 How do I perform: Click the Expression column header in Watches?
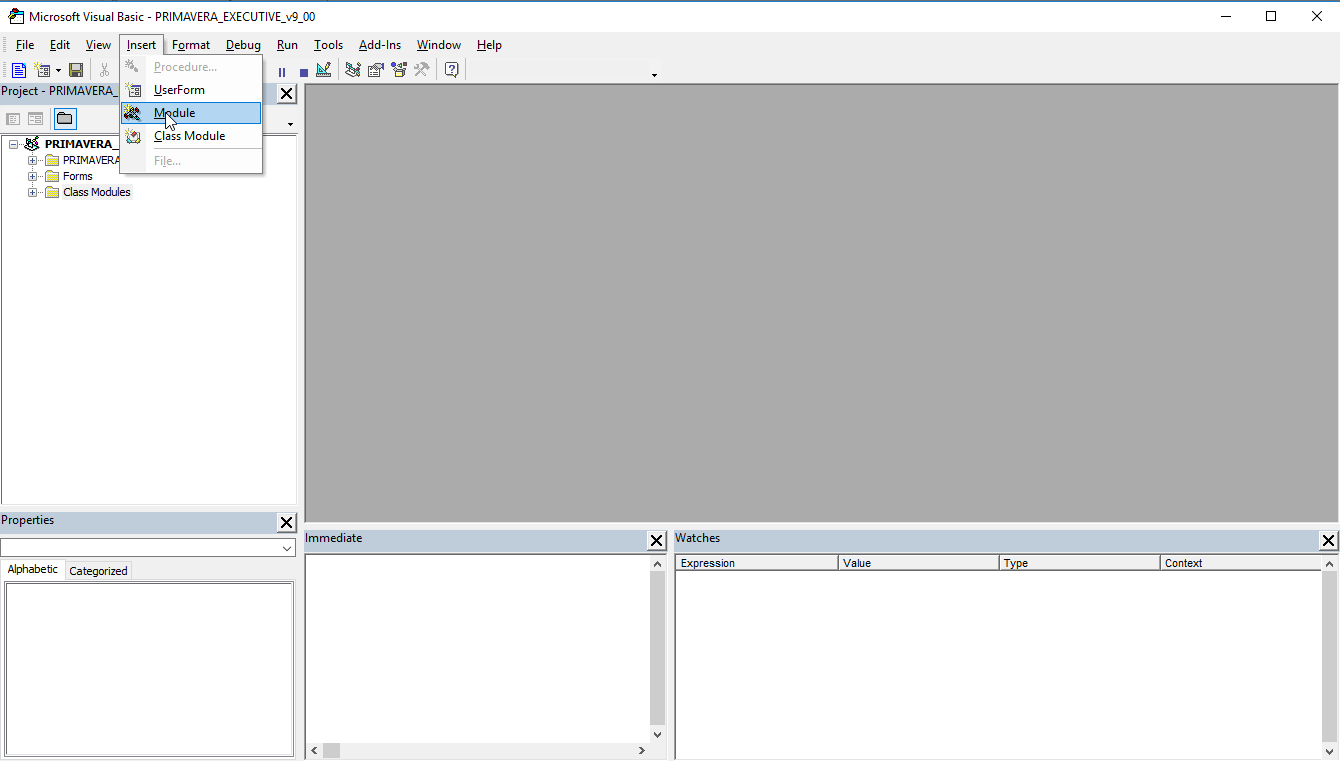pyautogui.click(x=756, y=563)
